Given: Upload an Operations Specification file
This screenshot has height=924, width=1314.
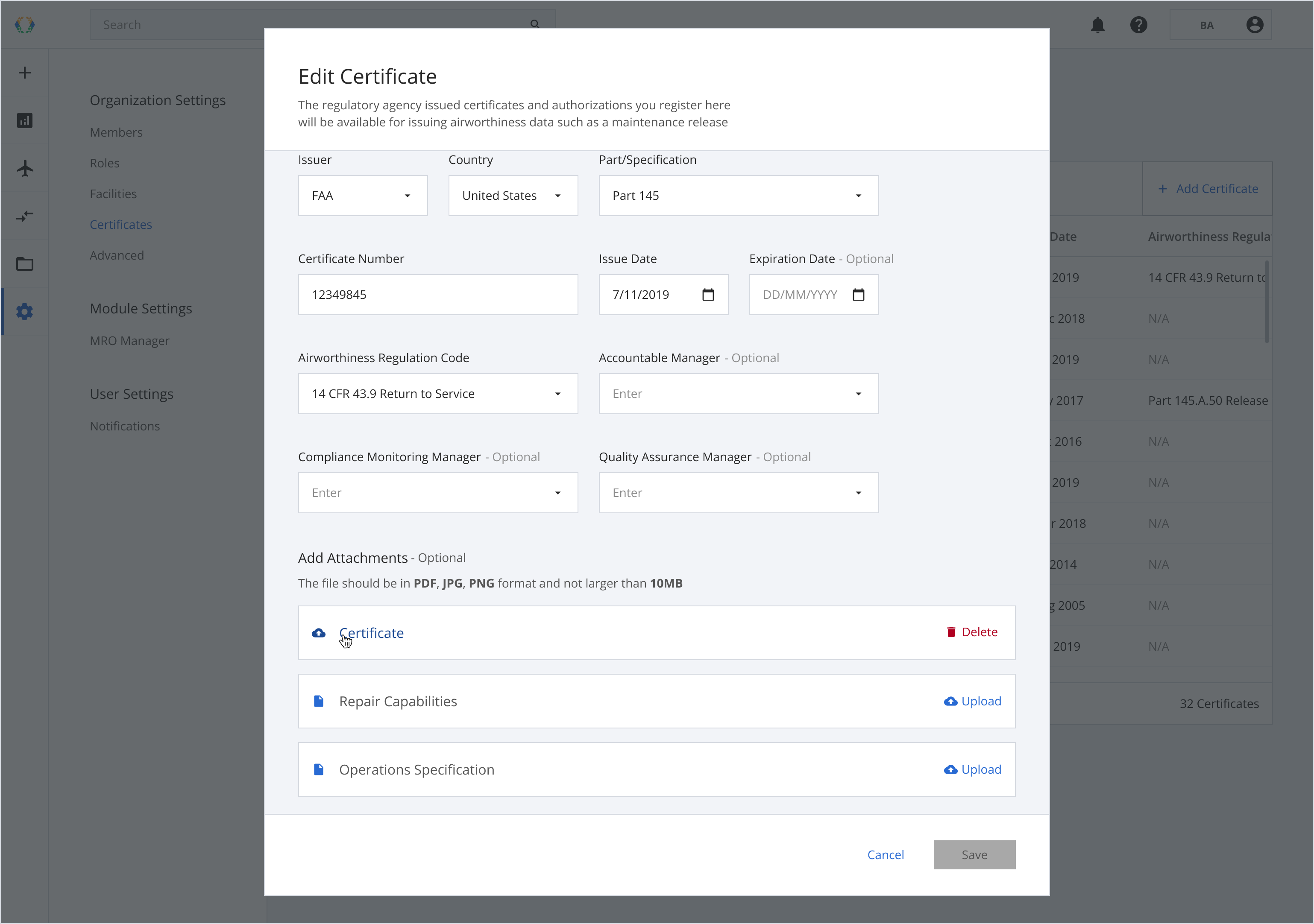Looking at the screenshot, I should point(972,769).
